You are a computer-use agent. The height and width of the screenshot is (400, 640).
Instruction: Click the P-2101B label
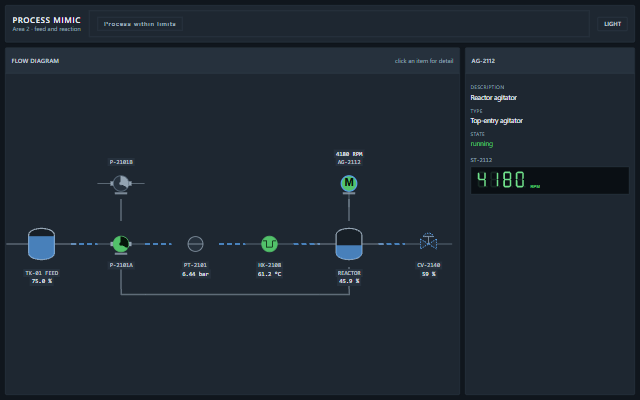[x=121, y=162]
